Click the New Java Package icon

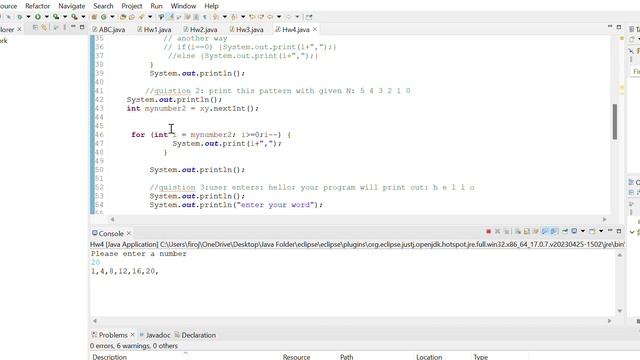[x=94, y=17]
